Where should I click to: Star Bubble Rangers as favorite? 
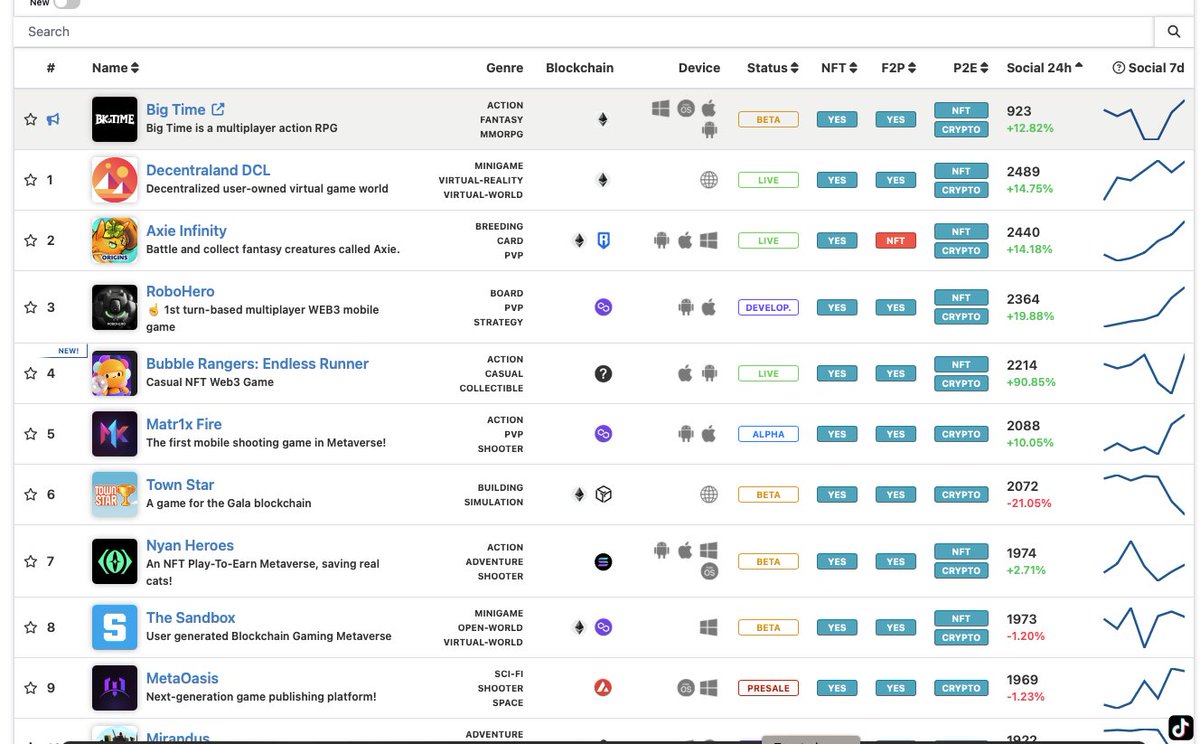(30, 373)
